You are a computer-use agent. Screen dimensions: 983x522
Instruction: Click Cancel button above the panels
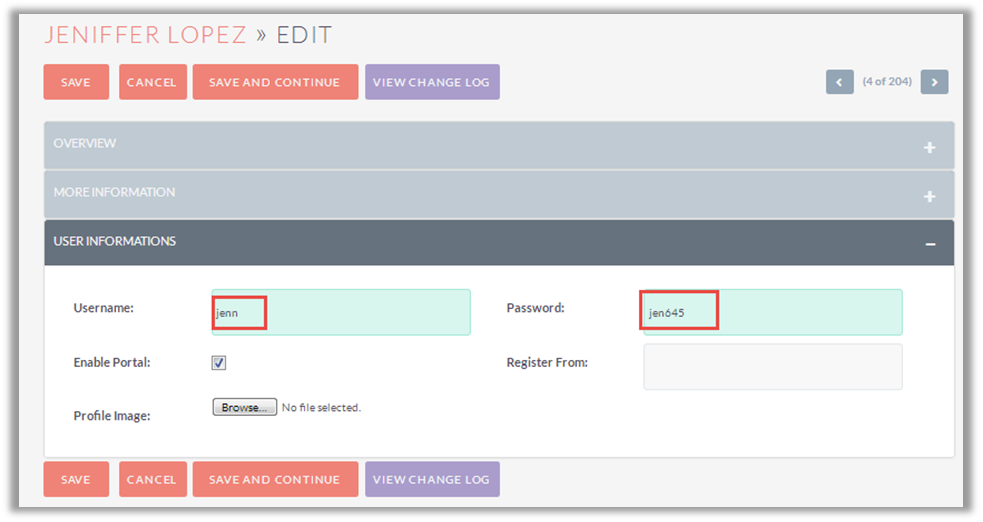pos(152,82)
